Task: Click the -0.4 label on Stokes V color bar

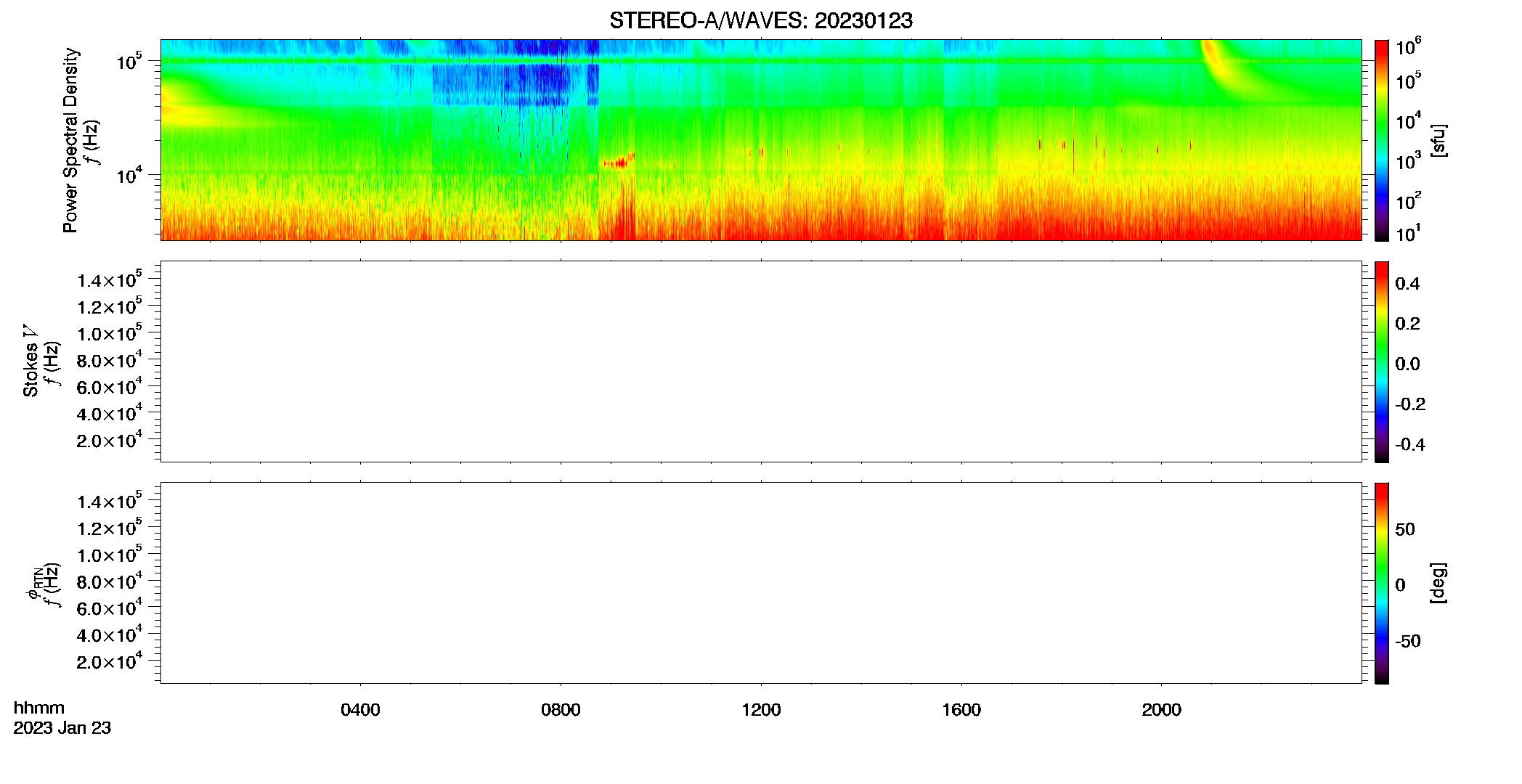Action: coord(1410,444)
